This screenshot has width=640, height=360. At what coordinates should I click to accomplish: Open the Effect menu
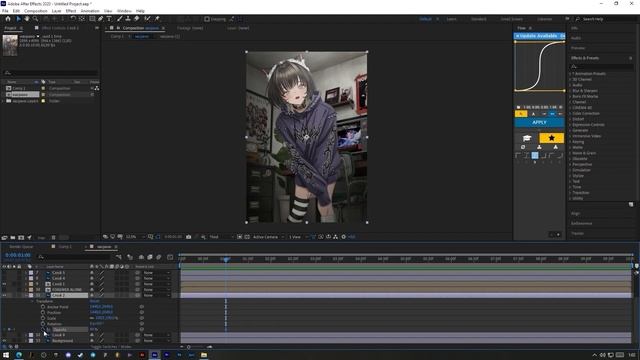click(x=71, y=11)
